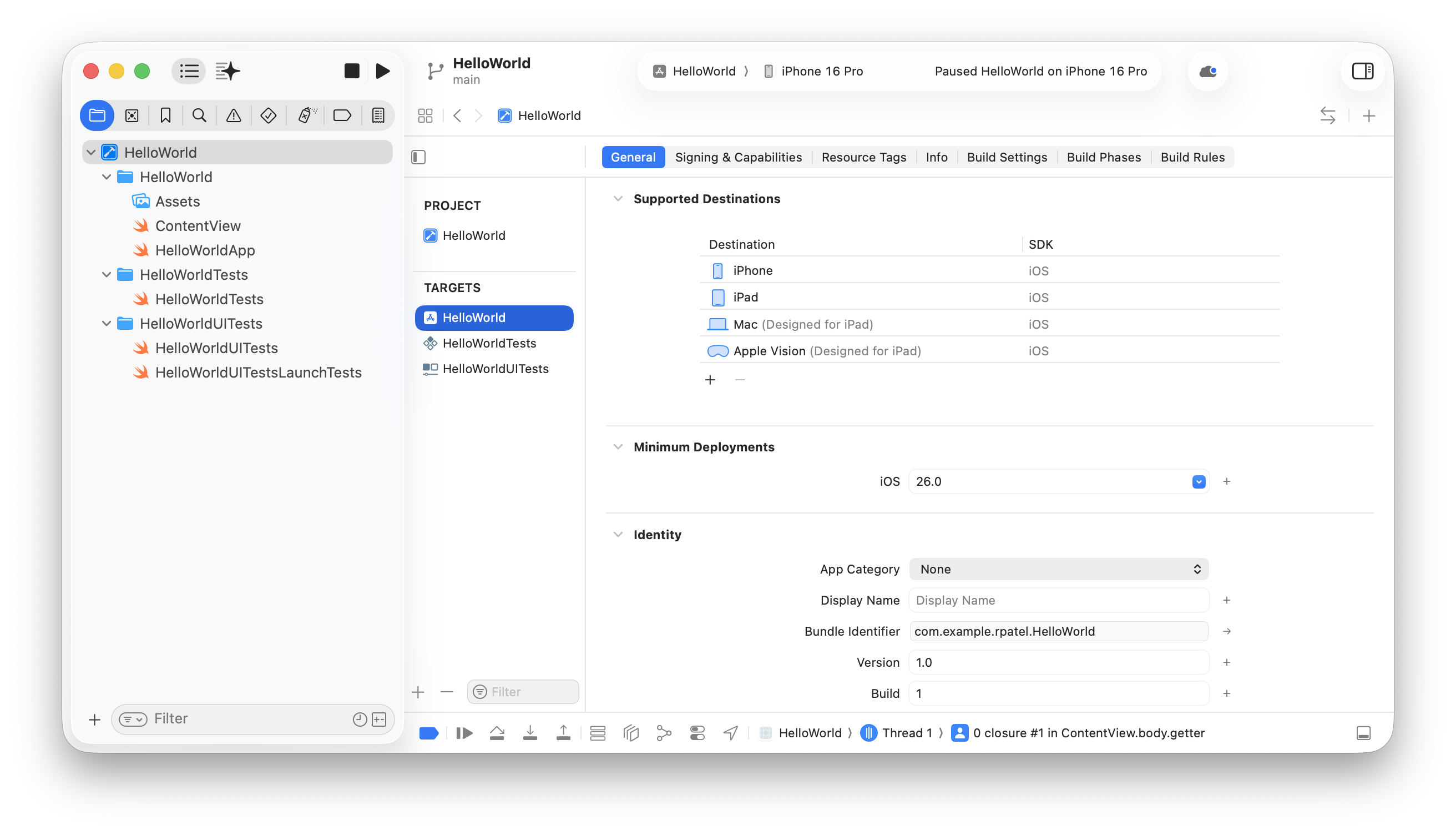
Task: Open the coding assistant sparkle icon
Action: (228, 71)
